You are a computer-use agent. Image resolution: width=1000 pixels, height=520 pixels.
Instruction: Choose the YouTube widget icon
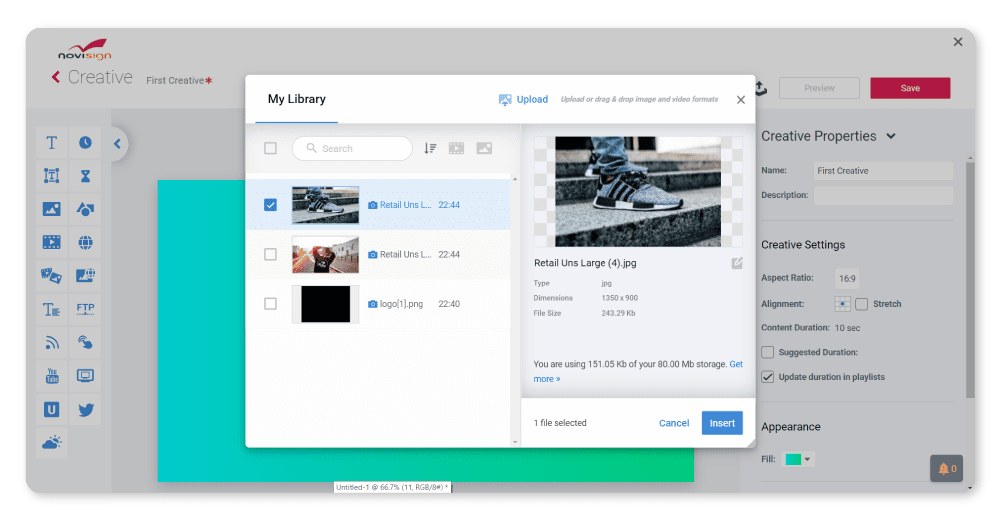coord(52,376)
